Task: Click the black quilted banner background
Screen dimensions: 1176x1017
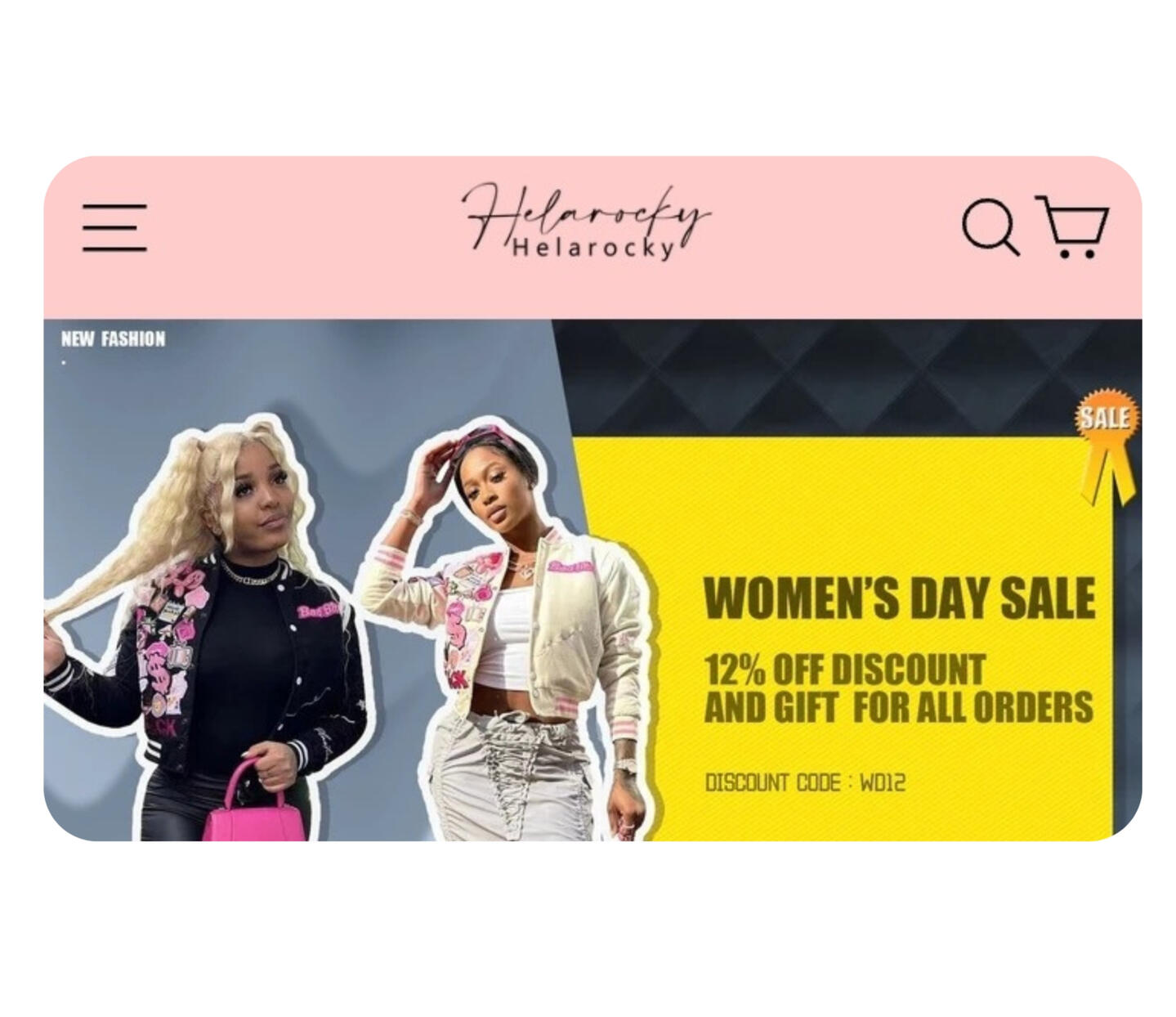Action: 817,376
